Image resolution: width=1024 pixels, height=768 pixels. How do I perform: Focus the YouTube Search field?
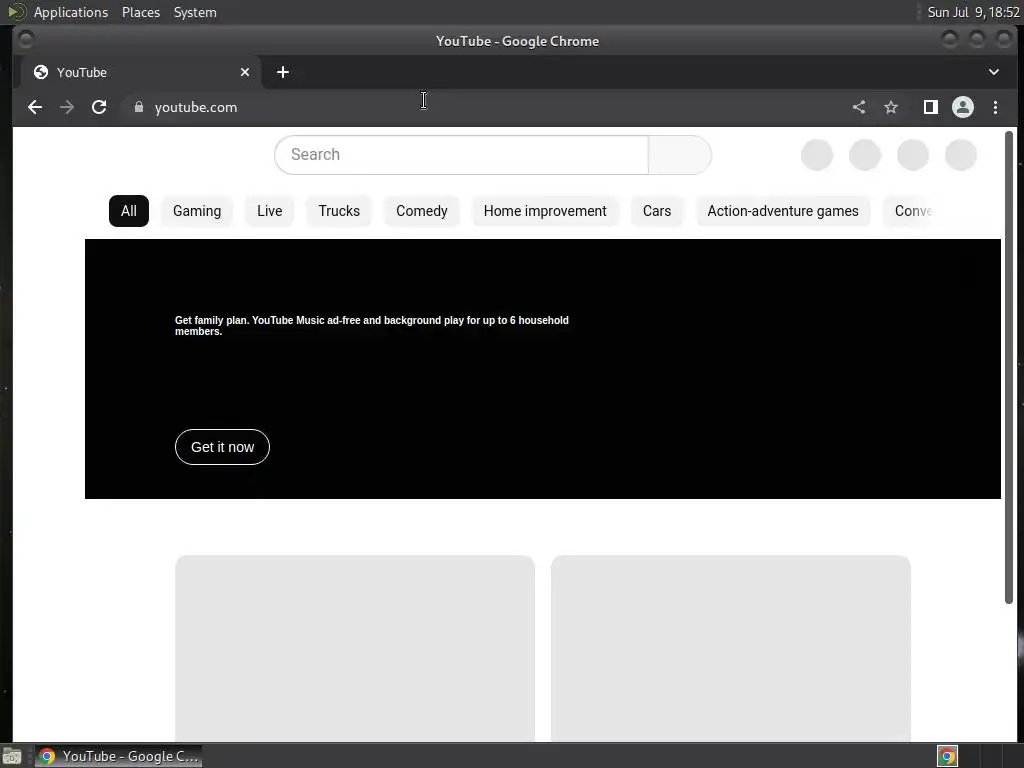[462, 155]
